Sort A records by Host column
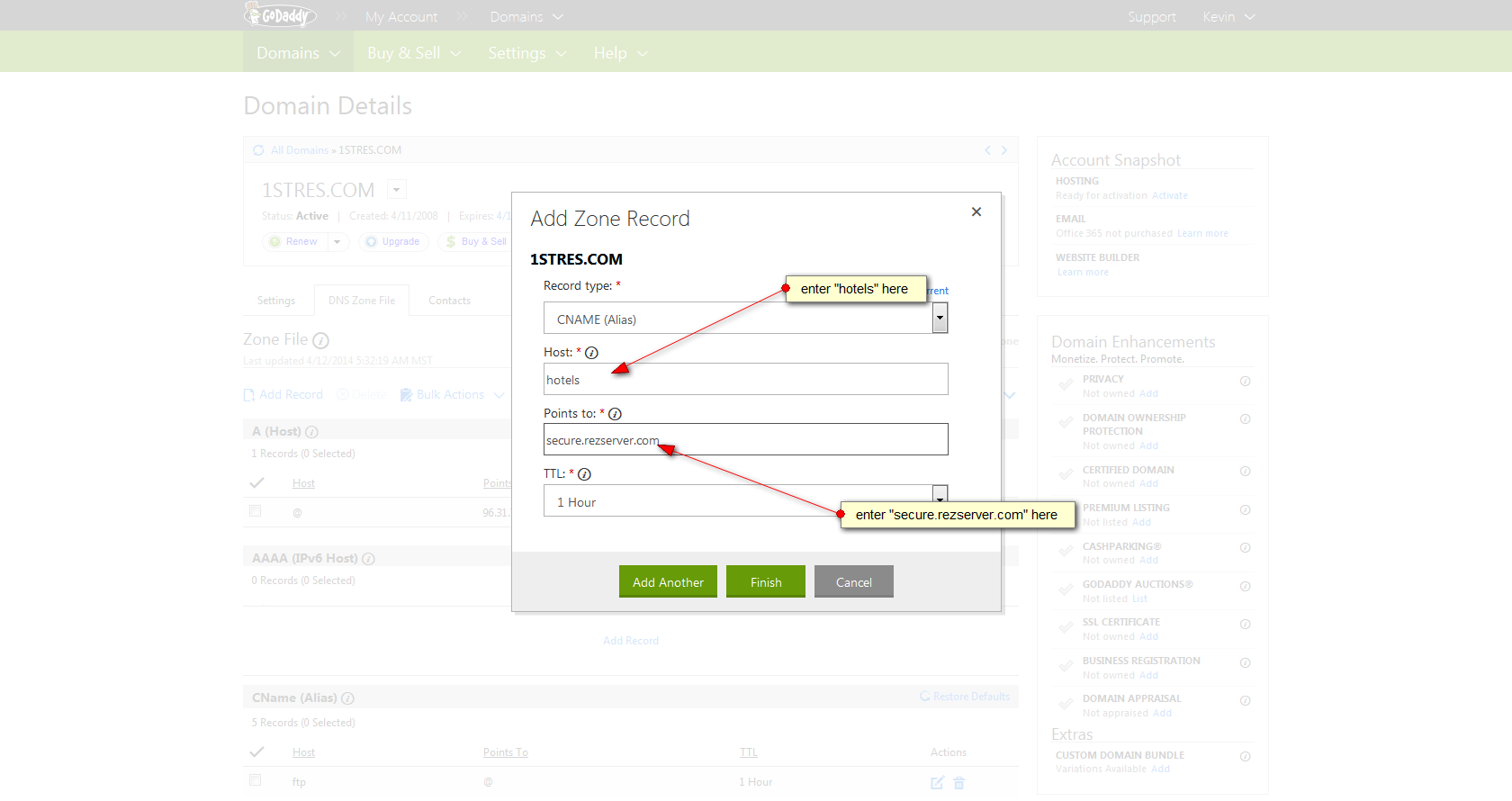 (x=303, y=483)
